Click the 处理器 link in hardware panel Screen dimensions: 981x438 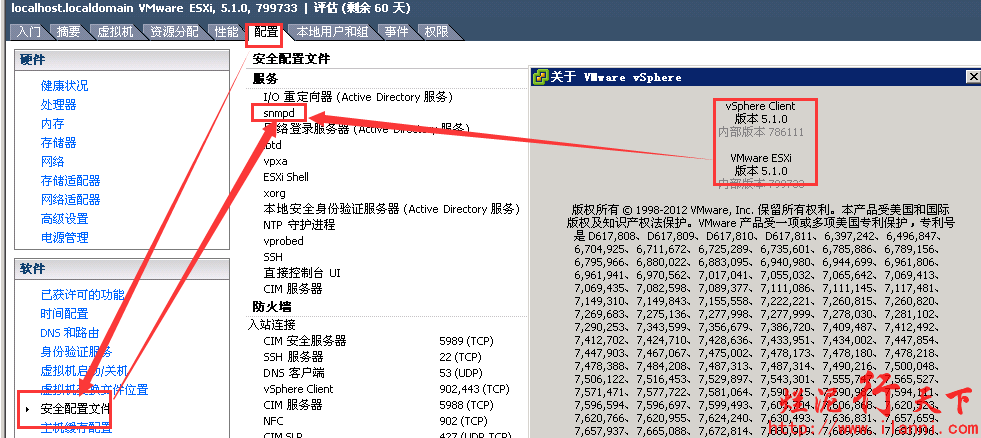click(x=58, y=105)
